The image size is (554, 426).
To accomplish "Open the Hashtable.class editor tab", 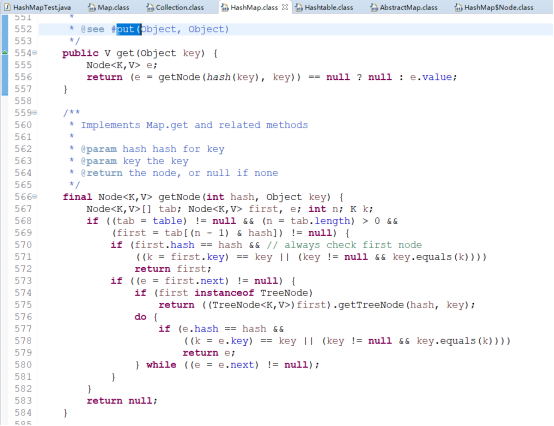I will pyautogui.click(x=329, y=7).
